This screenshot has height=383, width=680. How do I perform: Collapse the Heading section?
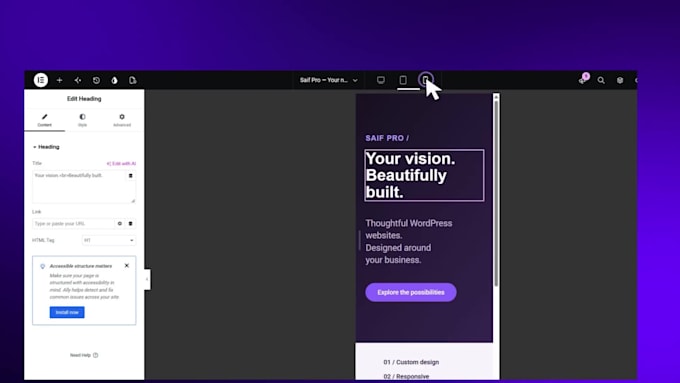pos(46,147)
